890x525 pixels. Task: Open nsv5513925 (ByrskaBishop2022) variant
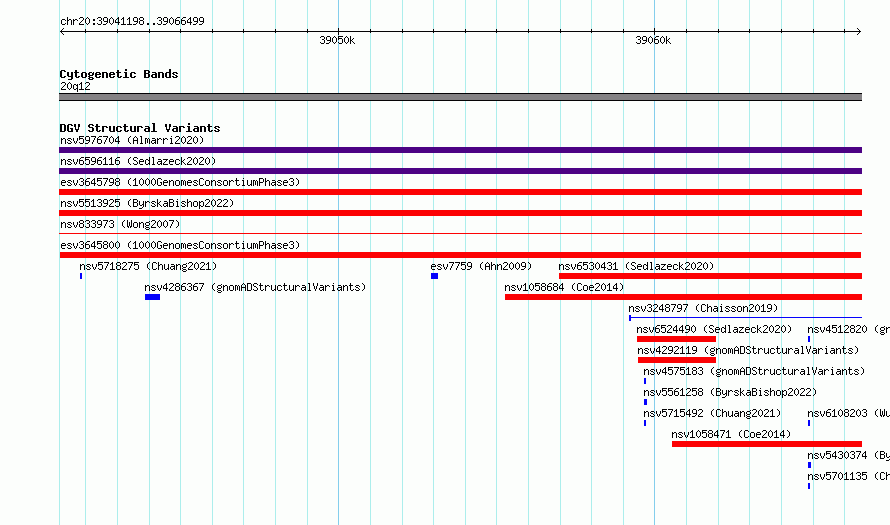(147, 203)
